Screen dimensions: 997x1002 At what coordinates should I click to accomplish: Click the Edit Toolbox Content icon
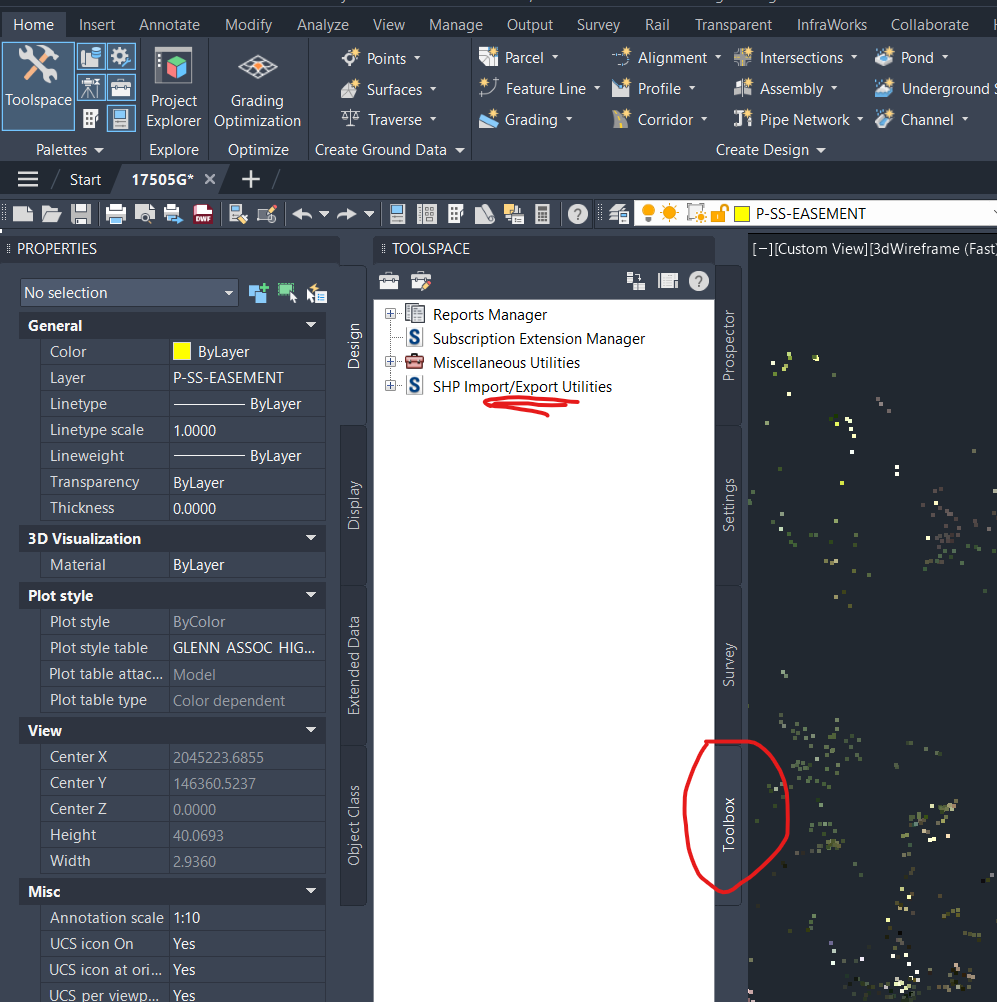(x=421, y=281)
